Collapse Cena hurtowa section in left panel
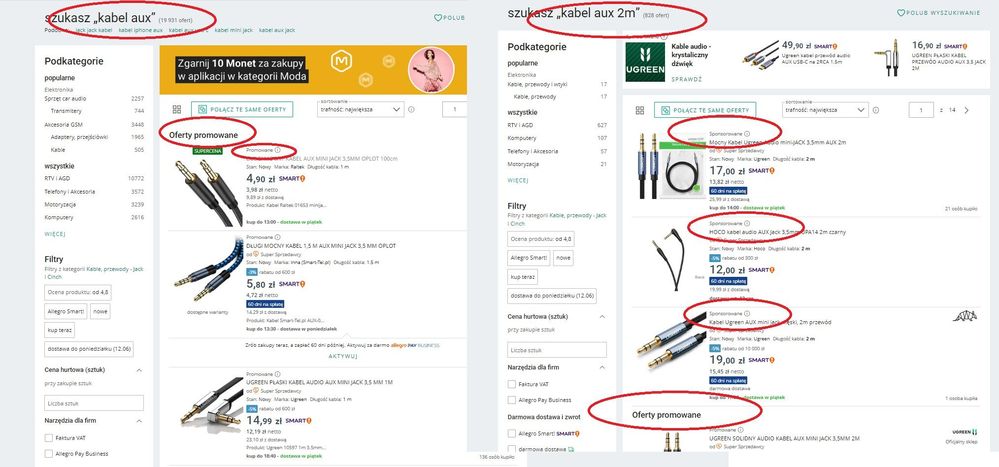 click(139, 370)
